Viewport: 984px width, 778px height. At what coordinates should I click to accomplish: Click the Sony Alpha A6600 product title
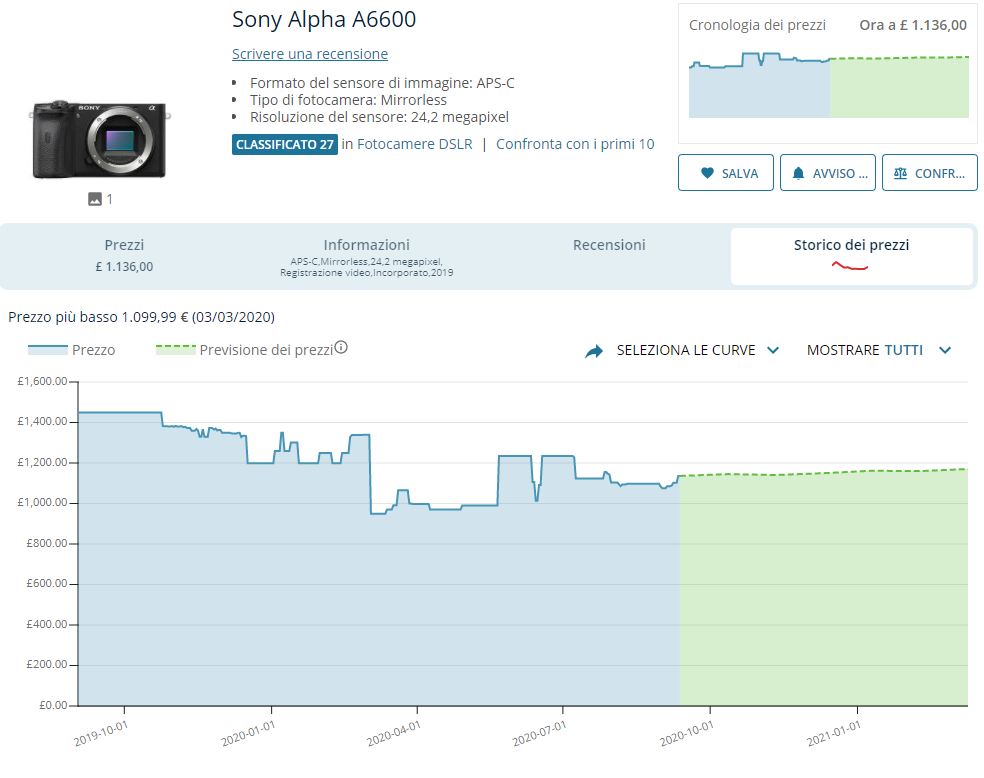click(x=324, y=19)
